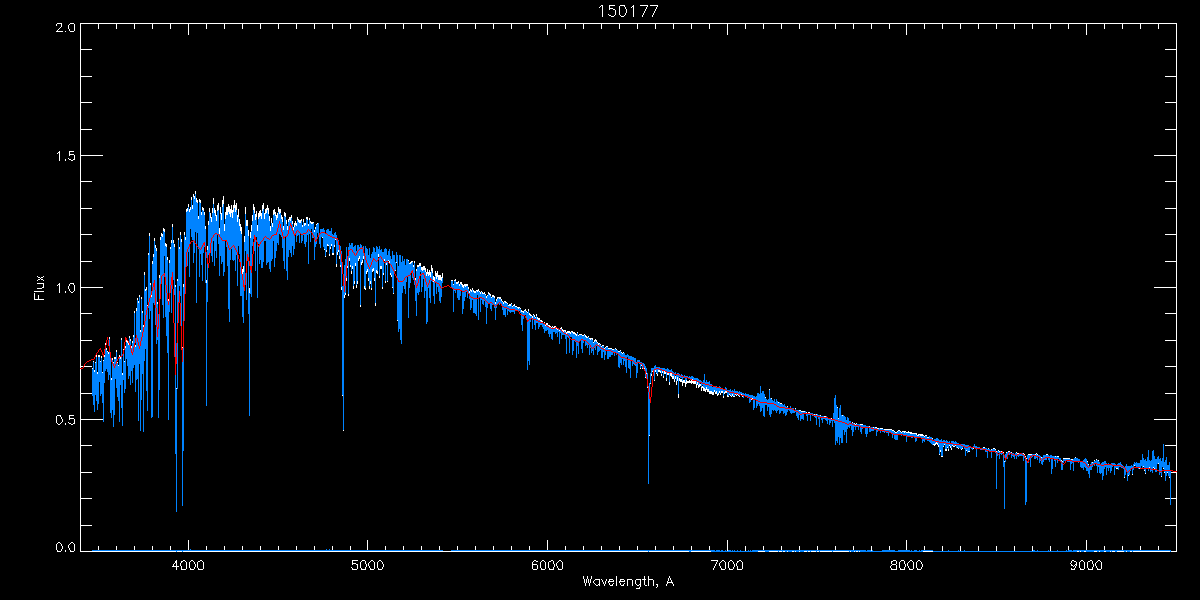Click the Wavelength, A axis label
The width and height of the screenshot is (1200, 600).
(x=627, y=581)
